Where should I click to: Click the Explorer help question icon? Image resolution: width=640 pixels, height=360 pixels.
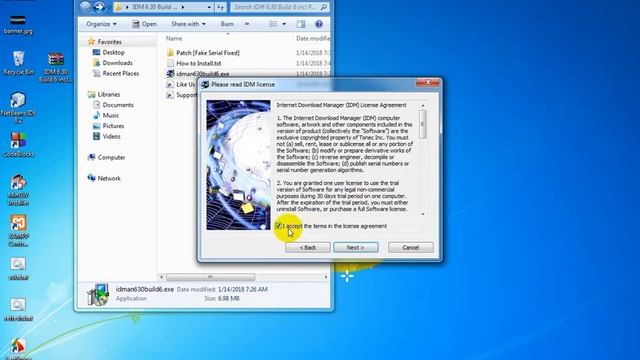[x=319, y=24]
